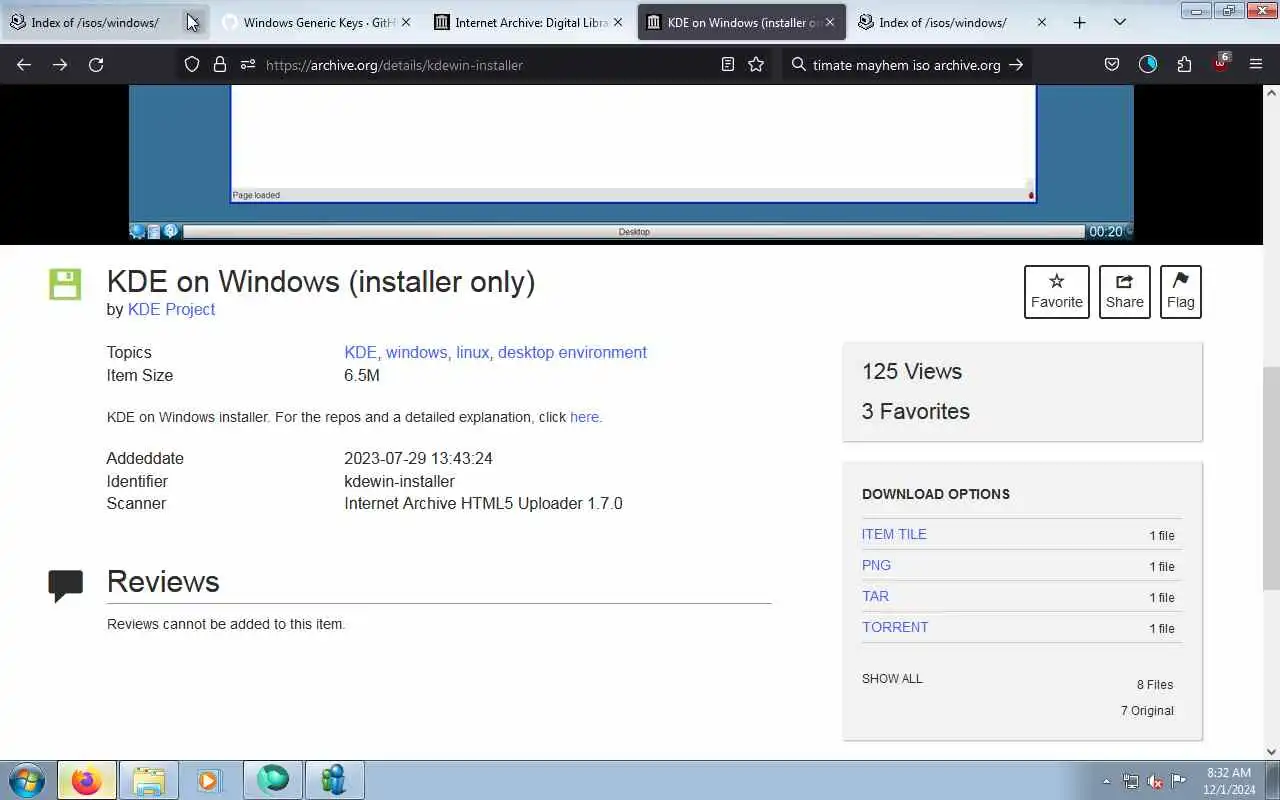This screenshot has width=1280, height=800.
Task: Open Windows Explorer from the taskbar
Action: point(148,780)
